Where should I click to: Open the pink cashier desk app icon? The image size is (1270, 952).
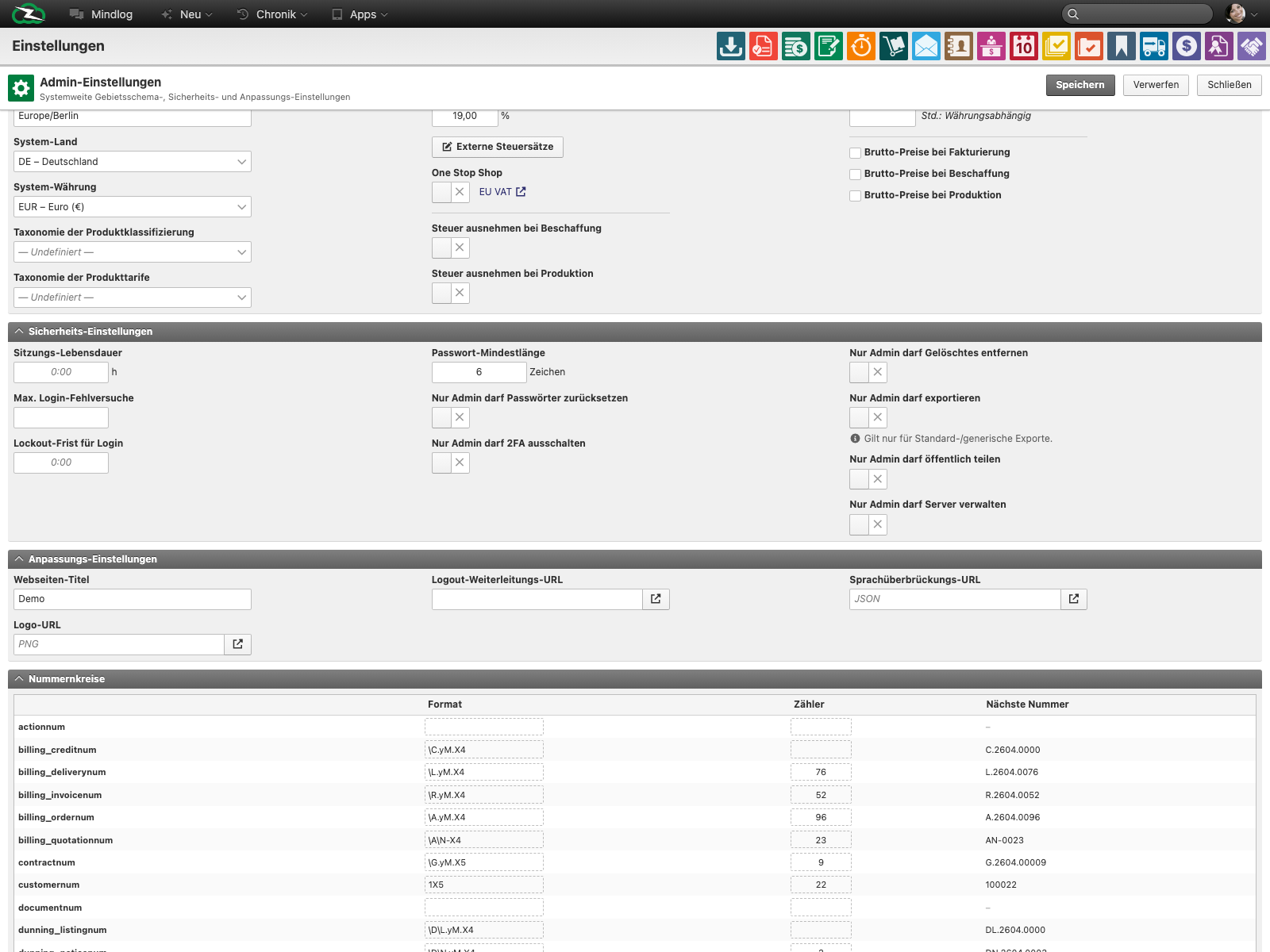coord(991,46)
